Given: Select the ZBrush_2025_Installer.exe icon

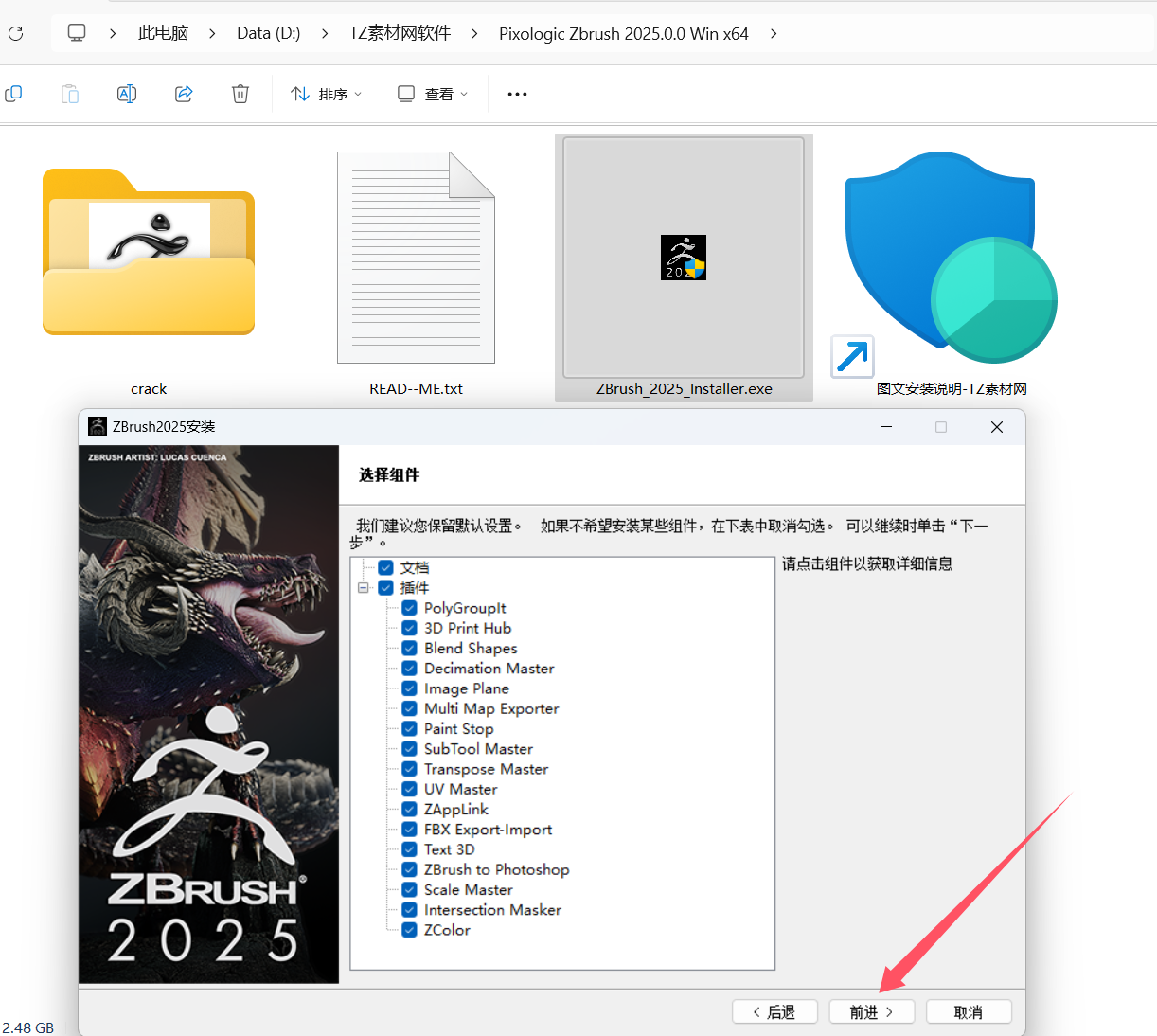Looking at the screenshot, I should click(x=684, y=258).
